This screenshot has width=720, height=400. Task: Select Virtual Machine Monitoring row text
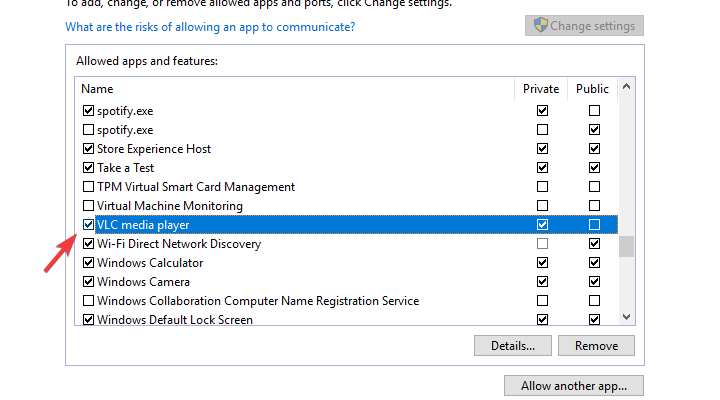pos(170,206)
